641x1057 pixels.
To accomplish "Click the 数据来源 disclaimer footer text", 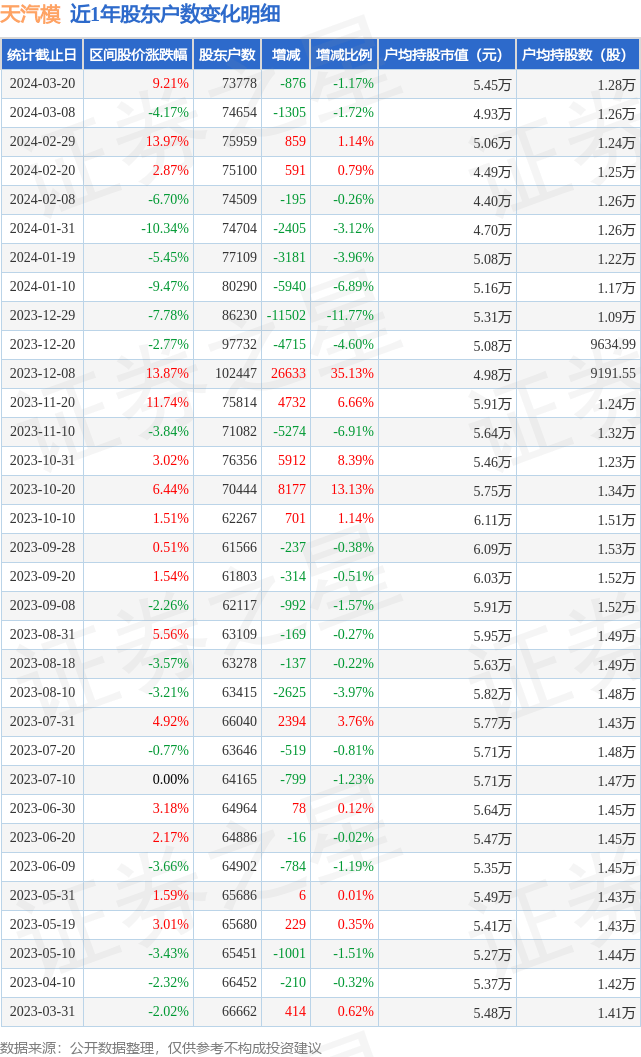I will (161, 1047).
